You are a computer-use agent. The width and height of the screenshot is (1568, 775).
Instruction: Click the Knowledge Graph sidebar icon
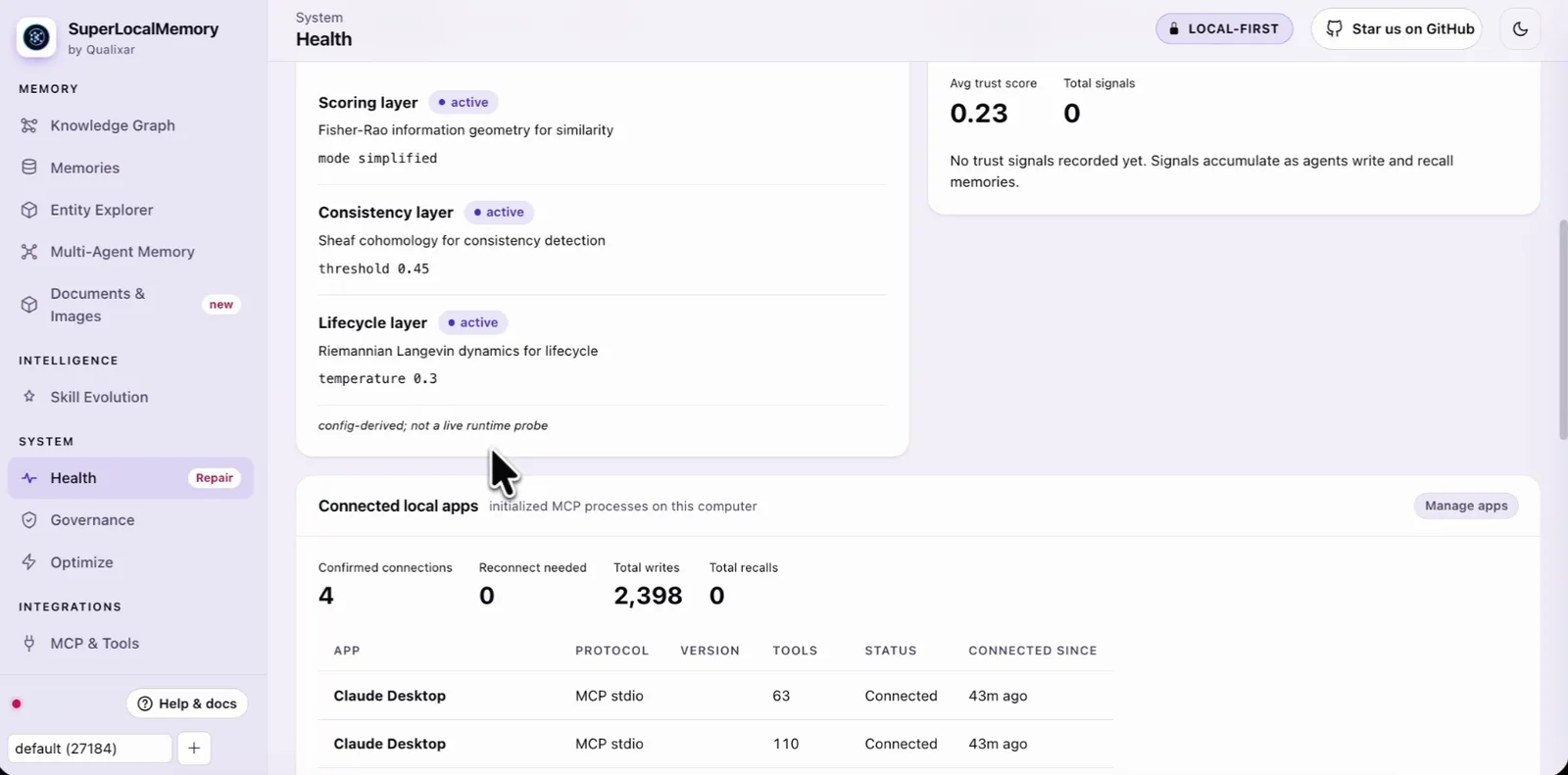pos(29,125)
